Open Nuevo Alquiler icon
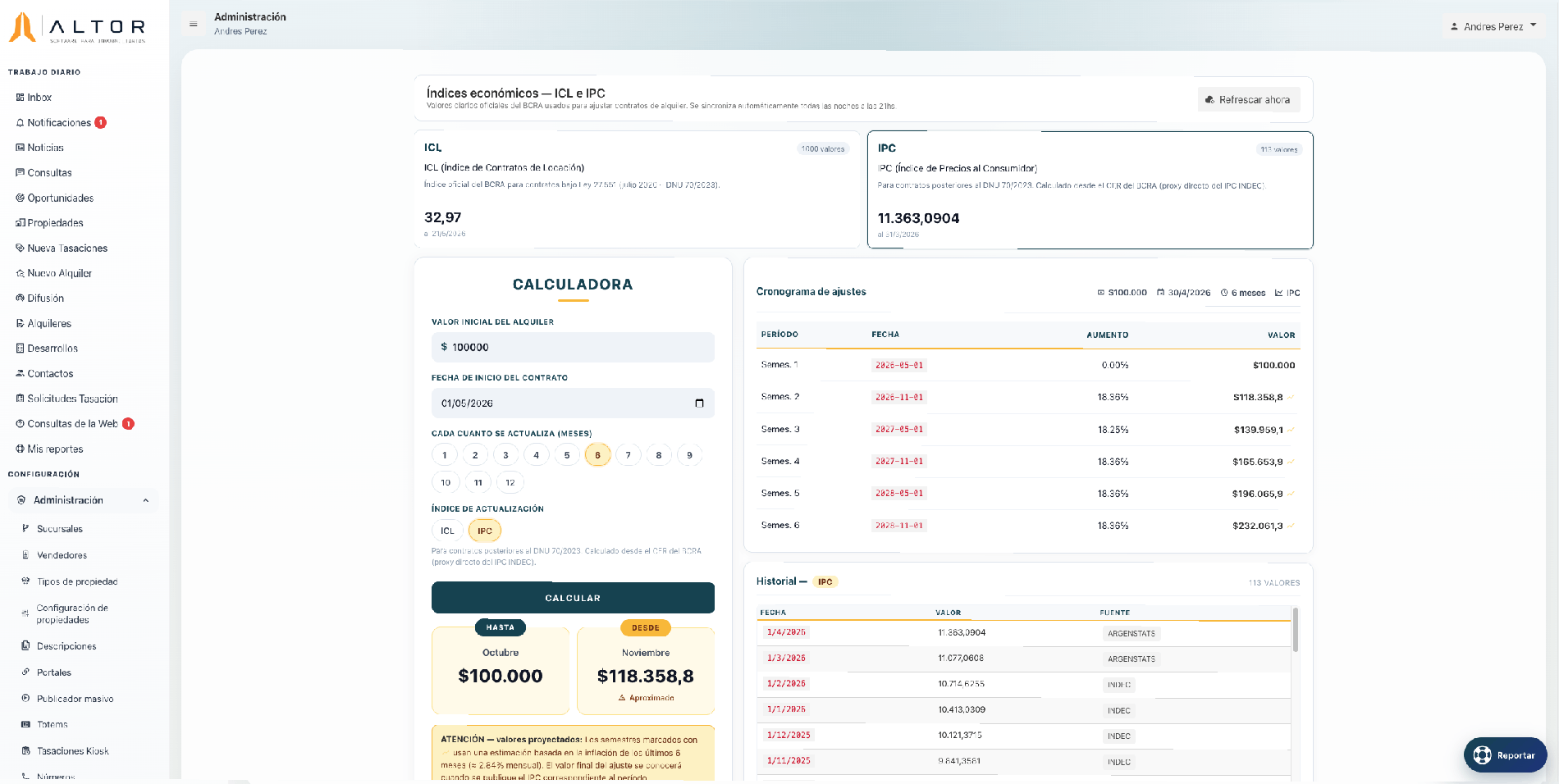This screenshot has height=784, width=1559. coord(20,274)
